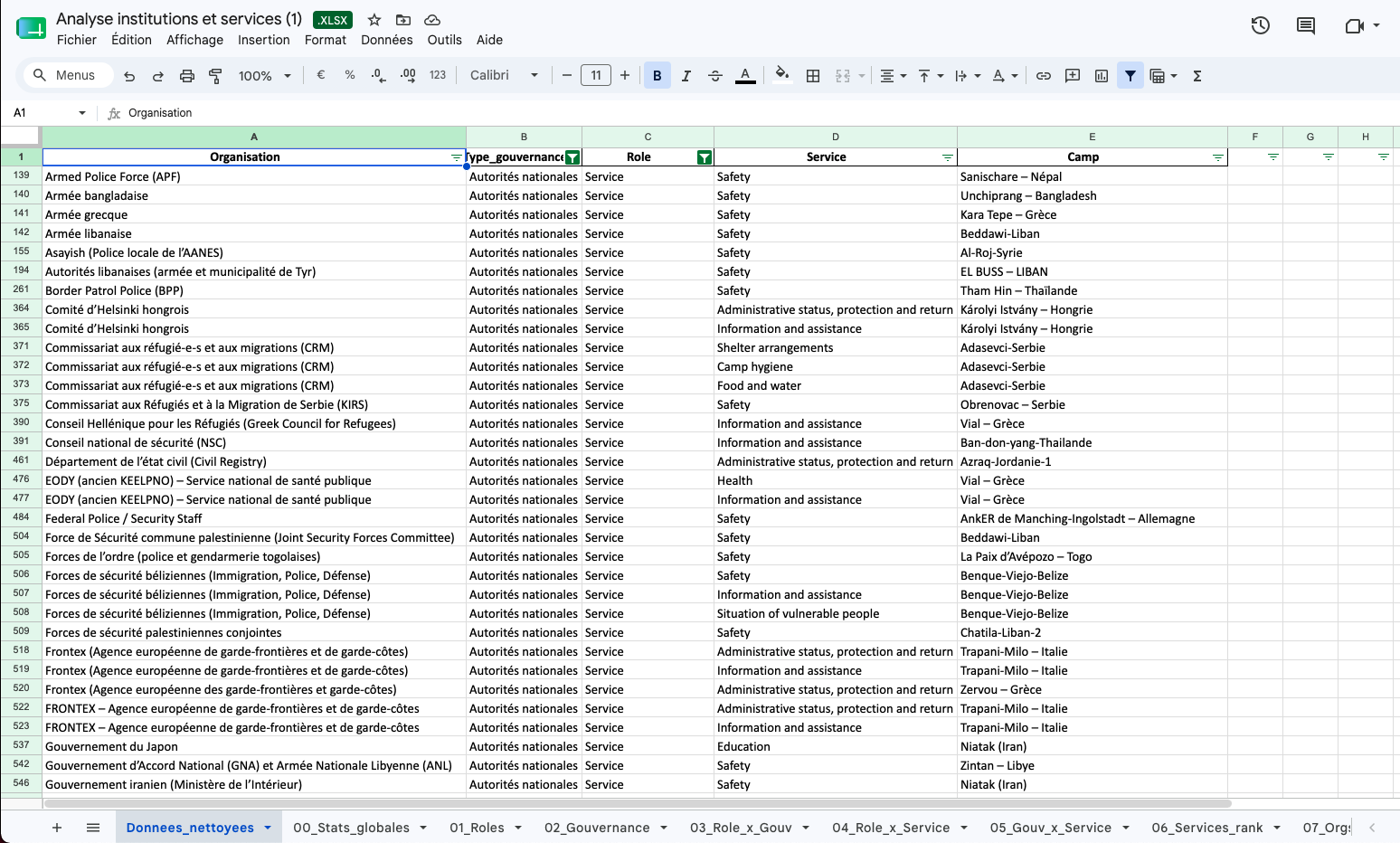Open the zoom 100% dropdown
The width and height of the screenshot is (1400, 843).
tap(265, 76)
